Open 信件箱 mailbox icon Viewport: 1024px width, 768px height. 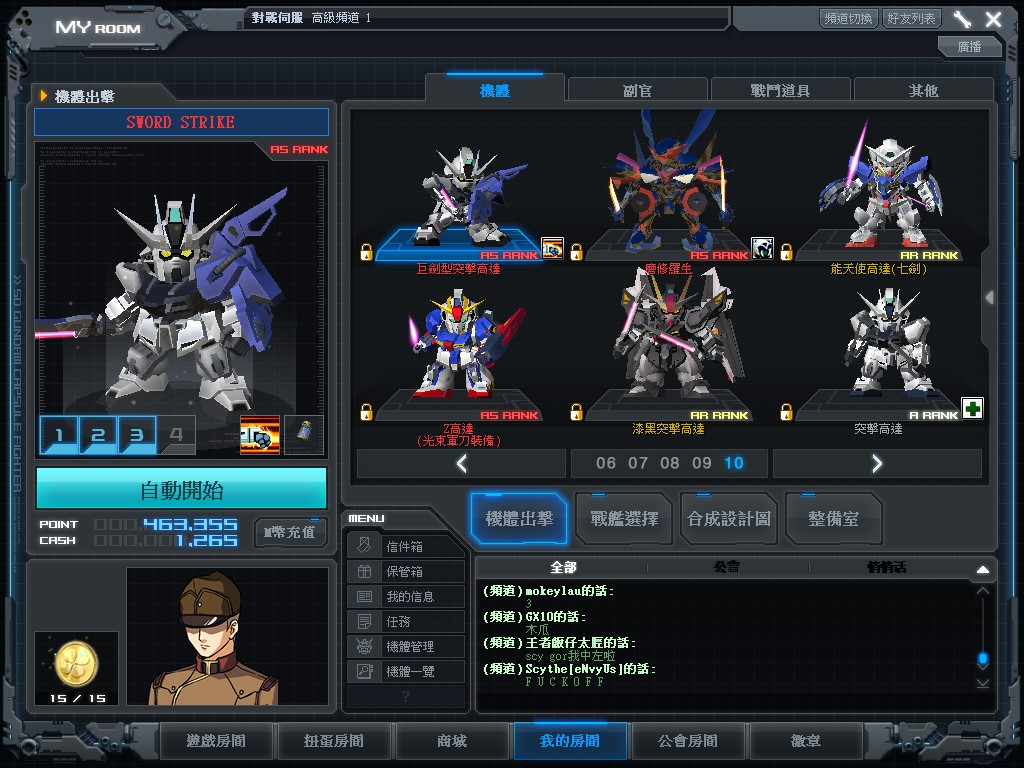364,546
